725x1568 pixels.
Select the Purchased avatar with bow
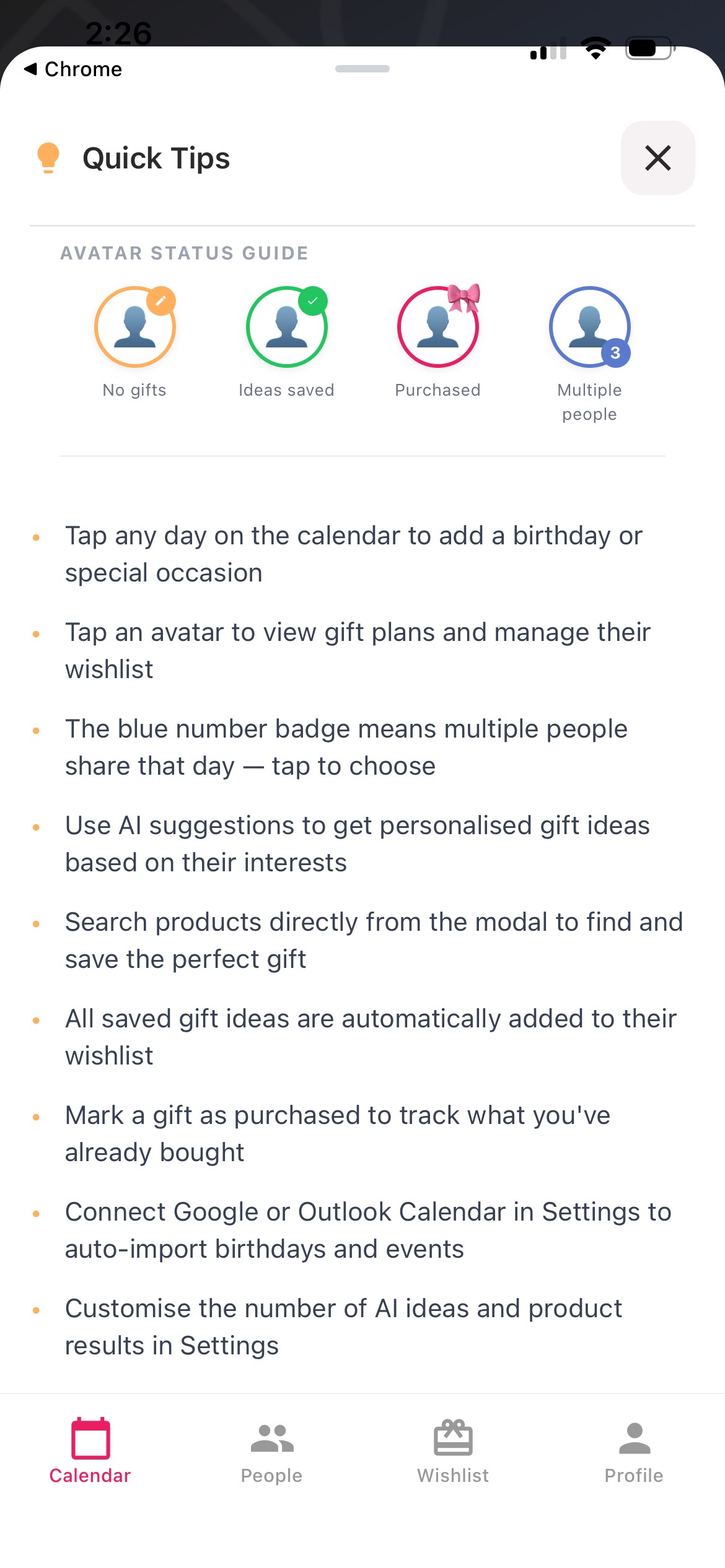(438, 328)
